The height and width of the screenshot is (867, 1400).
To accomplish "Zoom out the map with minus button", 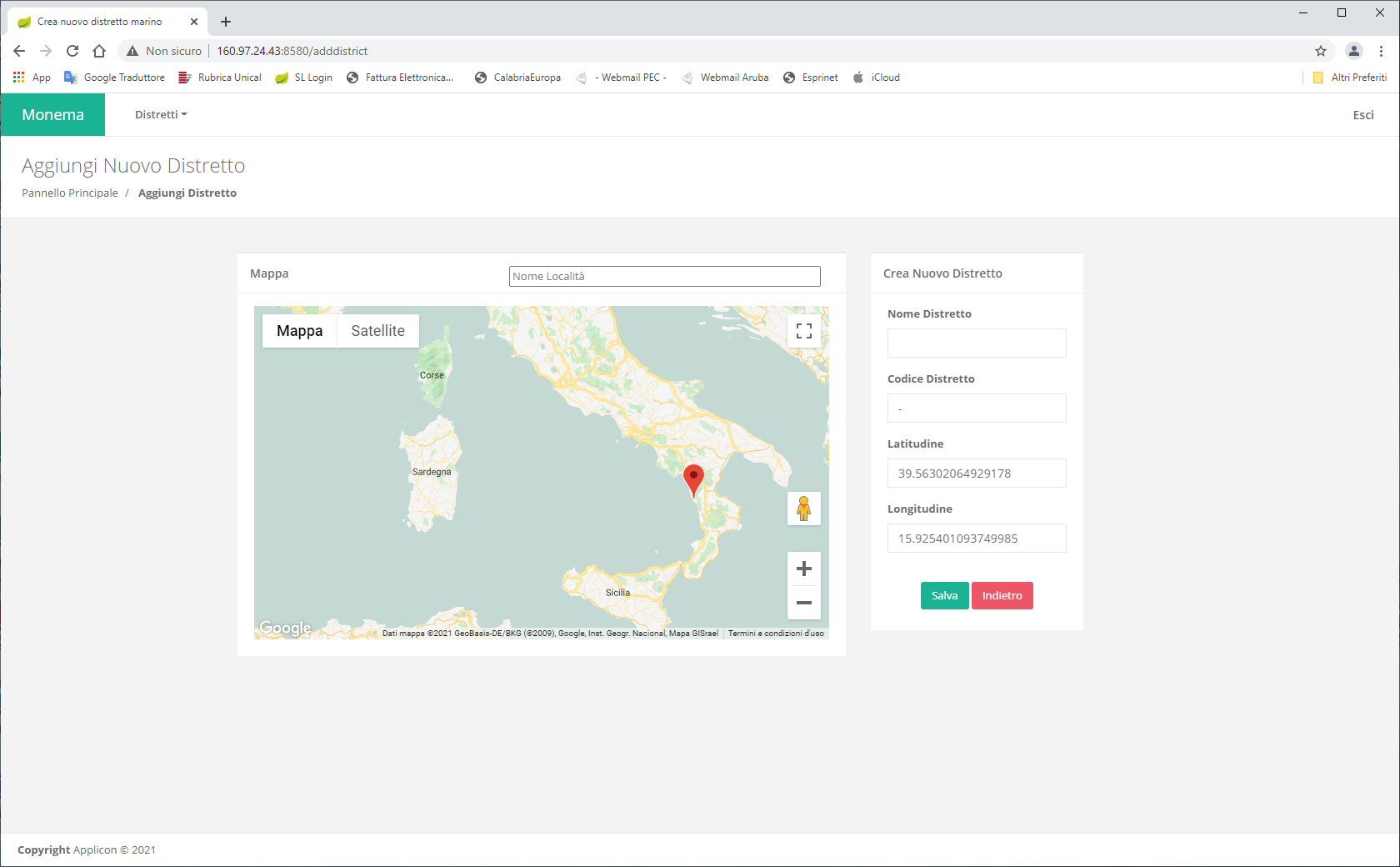I will (x=803, y=603).
